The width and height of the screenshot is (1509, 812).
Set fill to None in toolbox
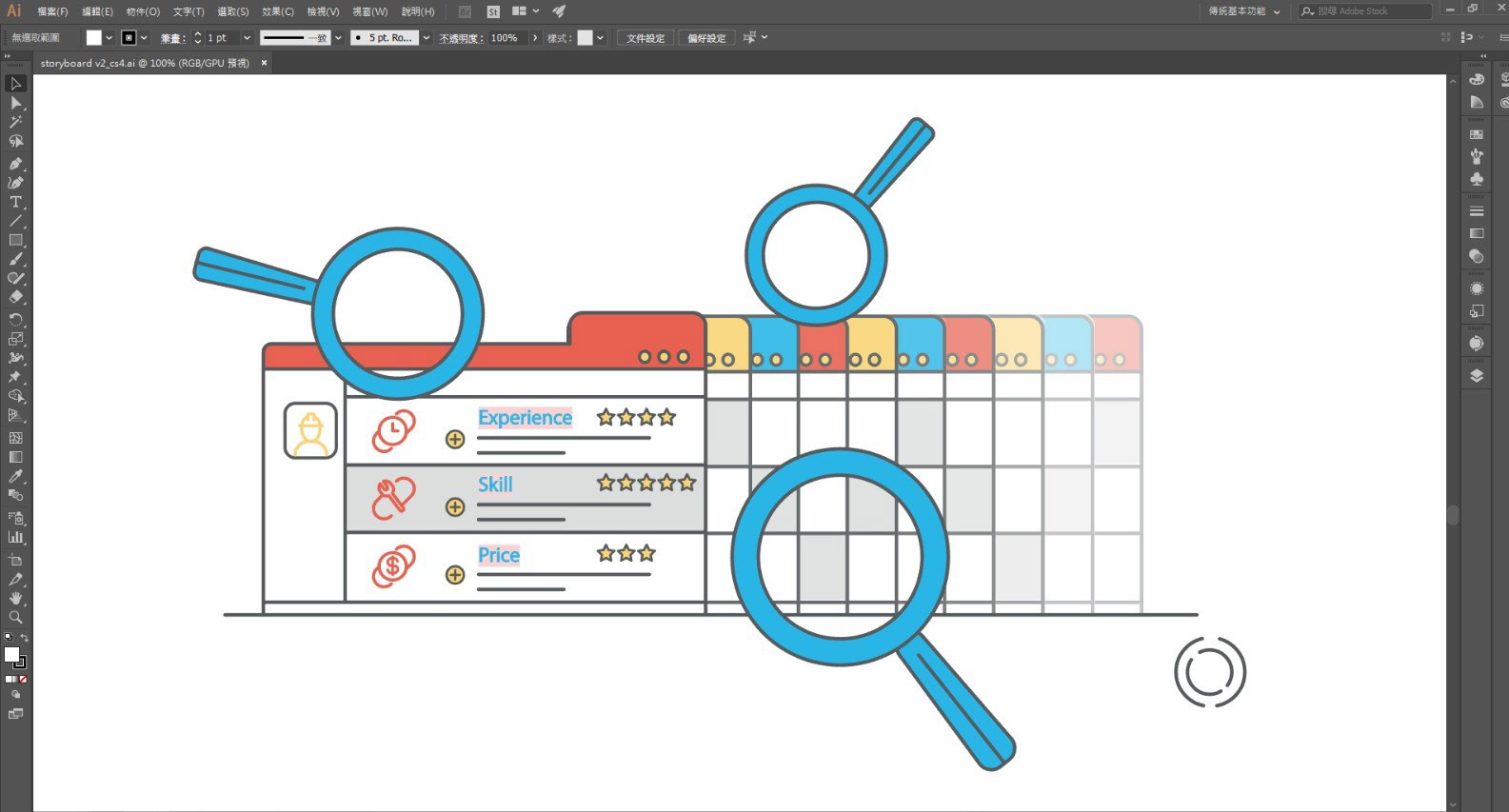click(x=23, y=680)
